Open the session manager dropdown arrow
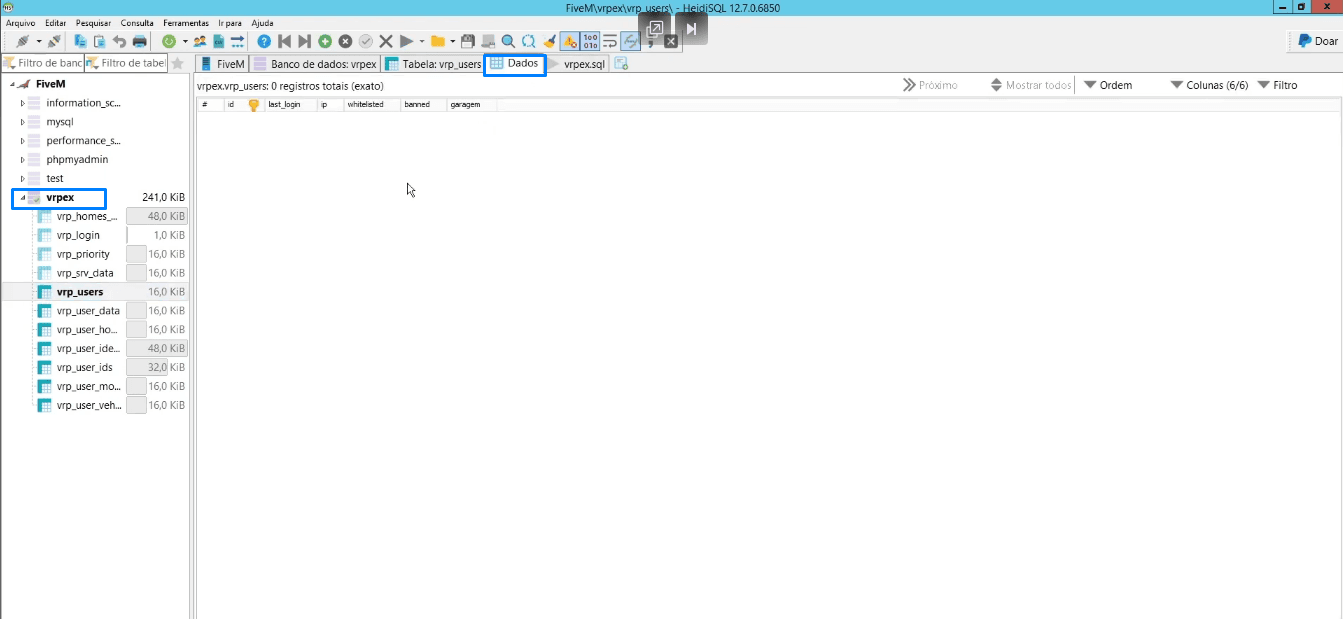This screenshot has width=1343, height=619. [39, 41]
